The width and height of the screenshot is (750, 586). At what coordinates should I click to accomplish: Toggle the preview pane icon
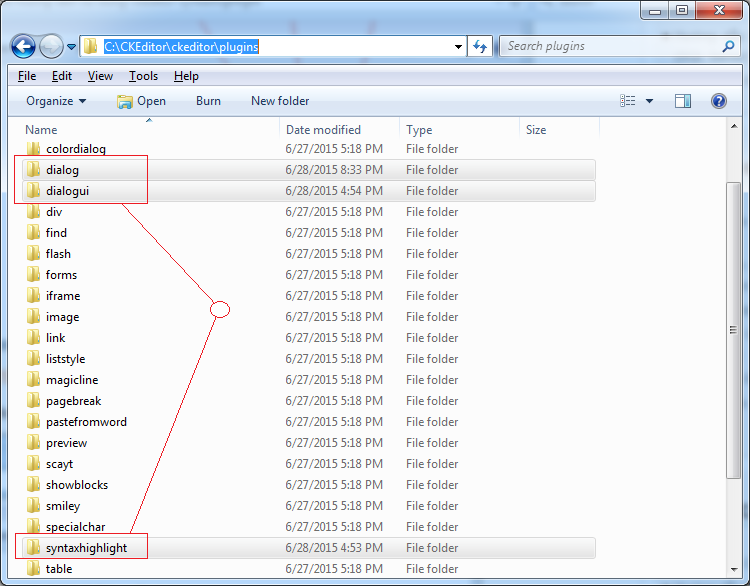(x=683, y=101)
